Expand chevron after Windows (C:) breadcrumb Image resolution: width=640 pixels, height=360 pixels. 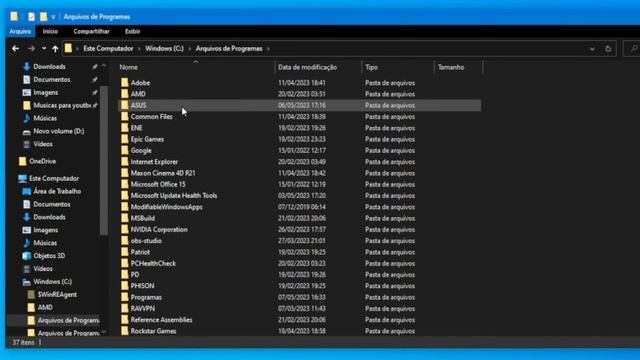[189, 49]
